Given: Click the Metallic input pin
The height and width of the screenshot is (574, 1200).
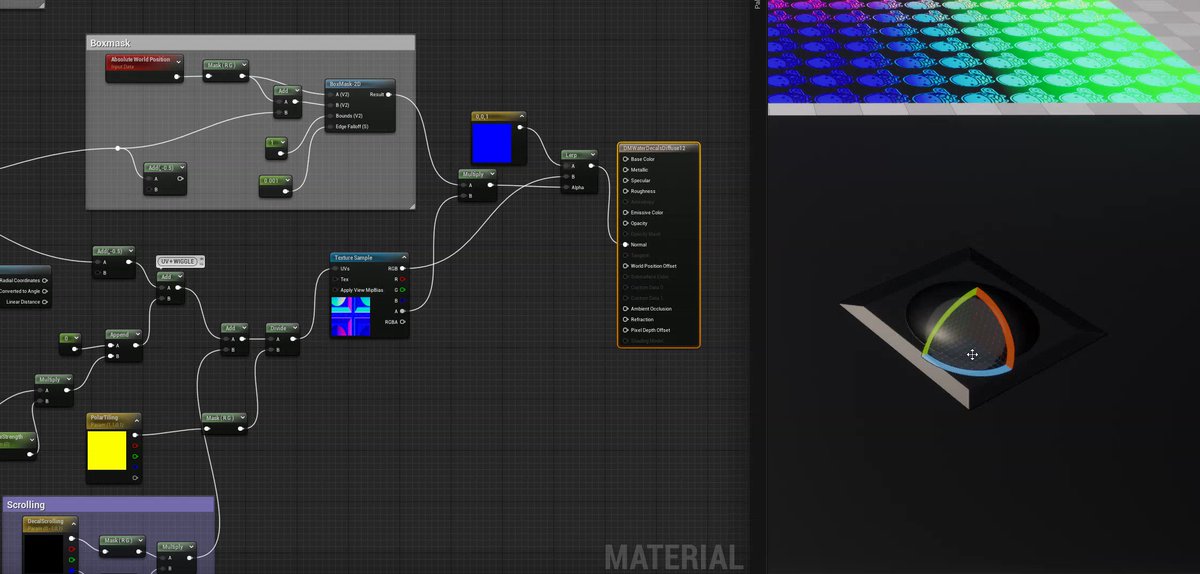Looking at the screenshot, I should pos(626,170).
